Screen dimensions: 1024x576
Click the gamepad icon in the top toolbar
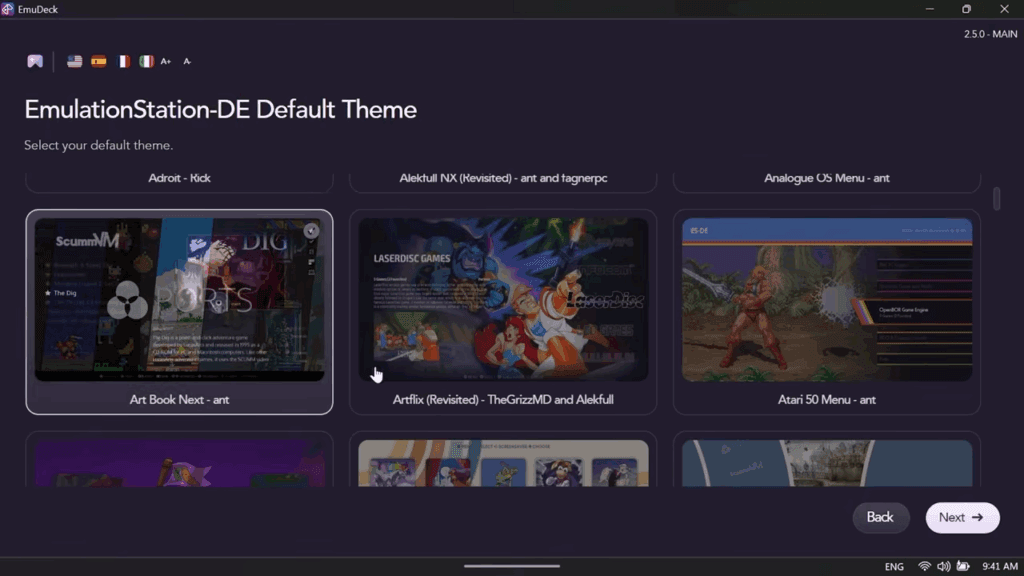coord(35,61)
